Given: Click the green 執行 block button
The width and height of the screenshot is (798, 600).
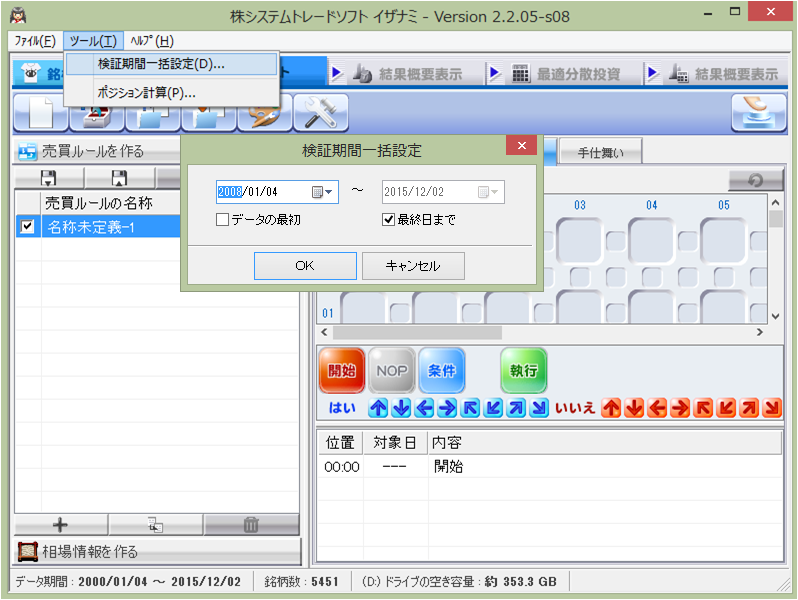Looking at the screenshot, I should tap(524, 370).
